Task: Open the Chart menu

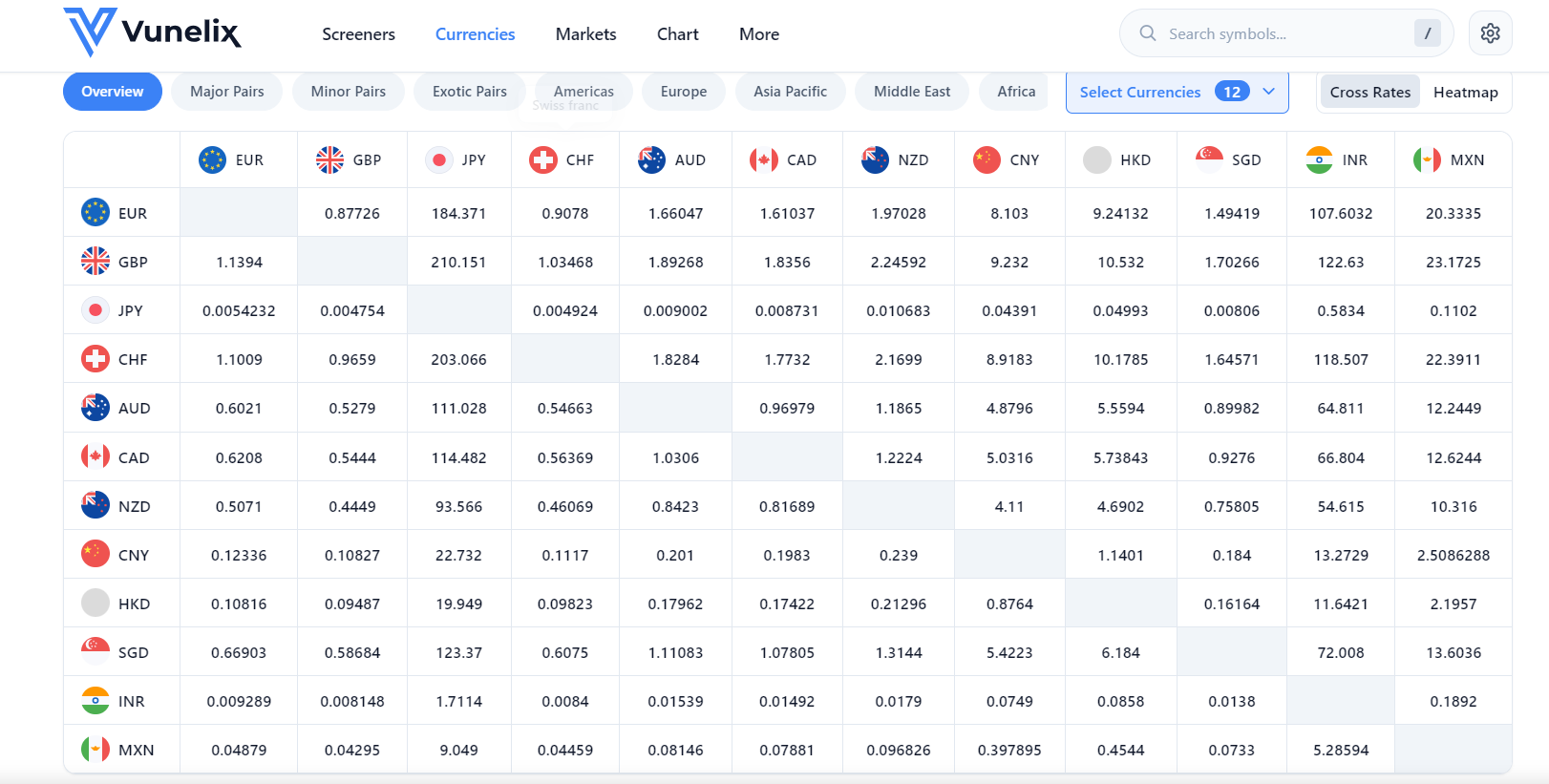Action: coord(677,34)
